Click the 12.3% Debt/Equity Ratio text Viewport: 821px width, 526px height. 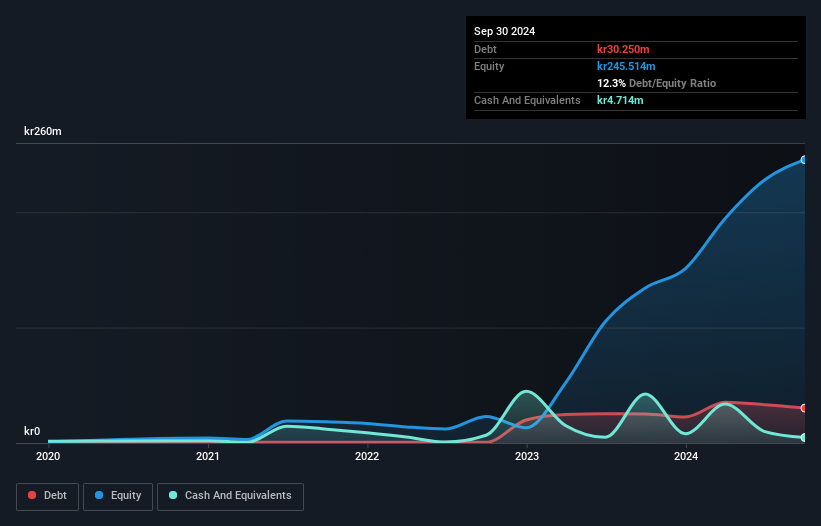tap(657, 83)
